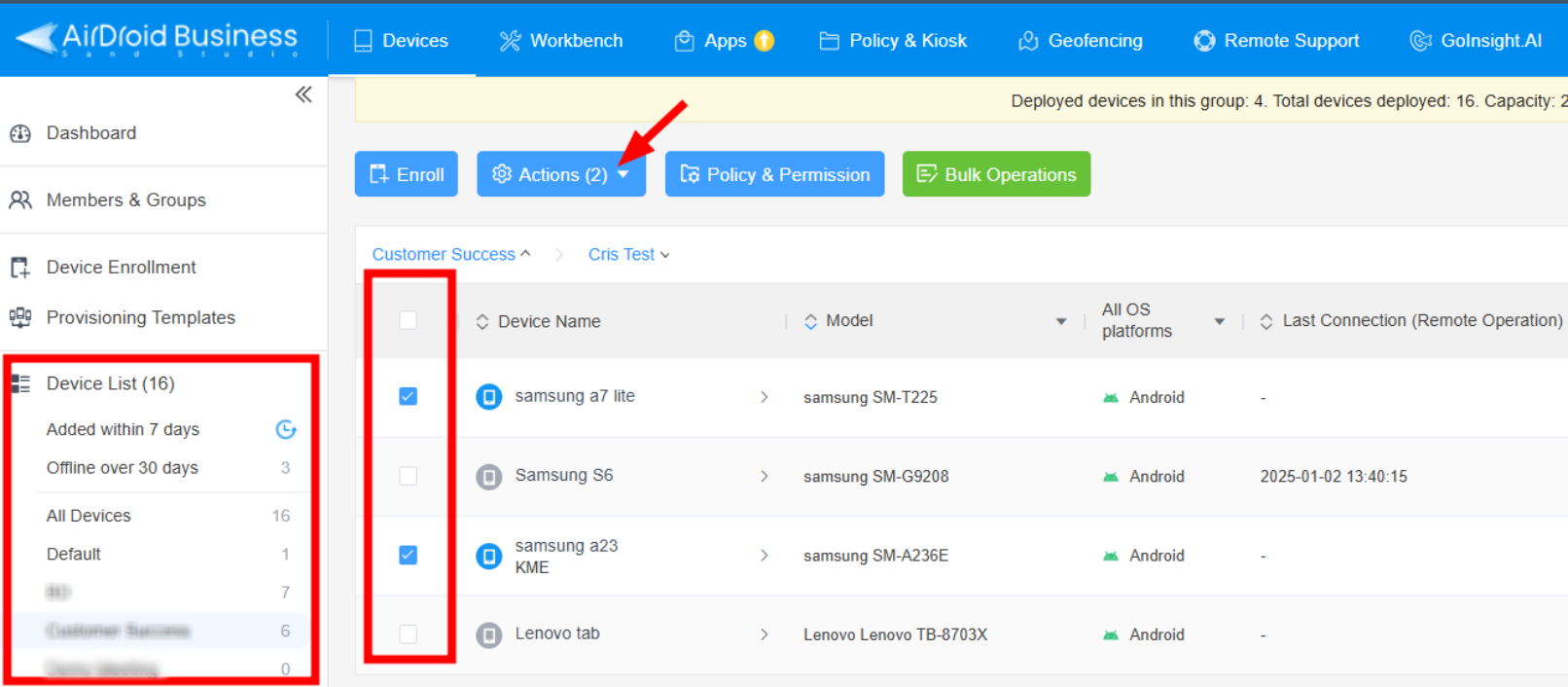Click model text samsung SM-T225
Screen dimensions: 1568x687
[871, 398]
